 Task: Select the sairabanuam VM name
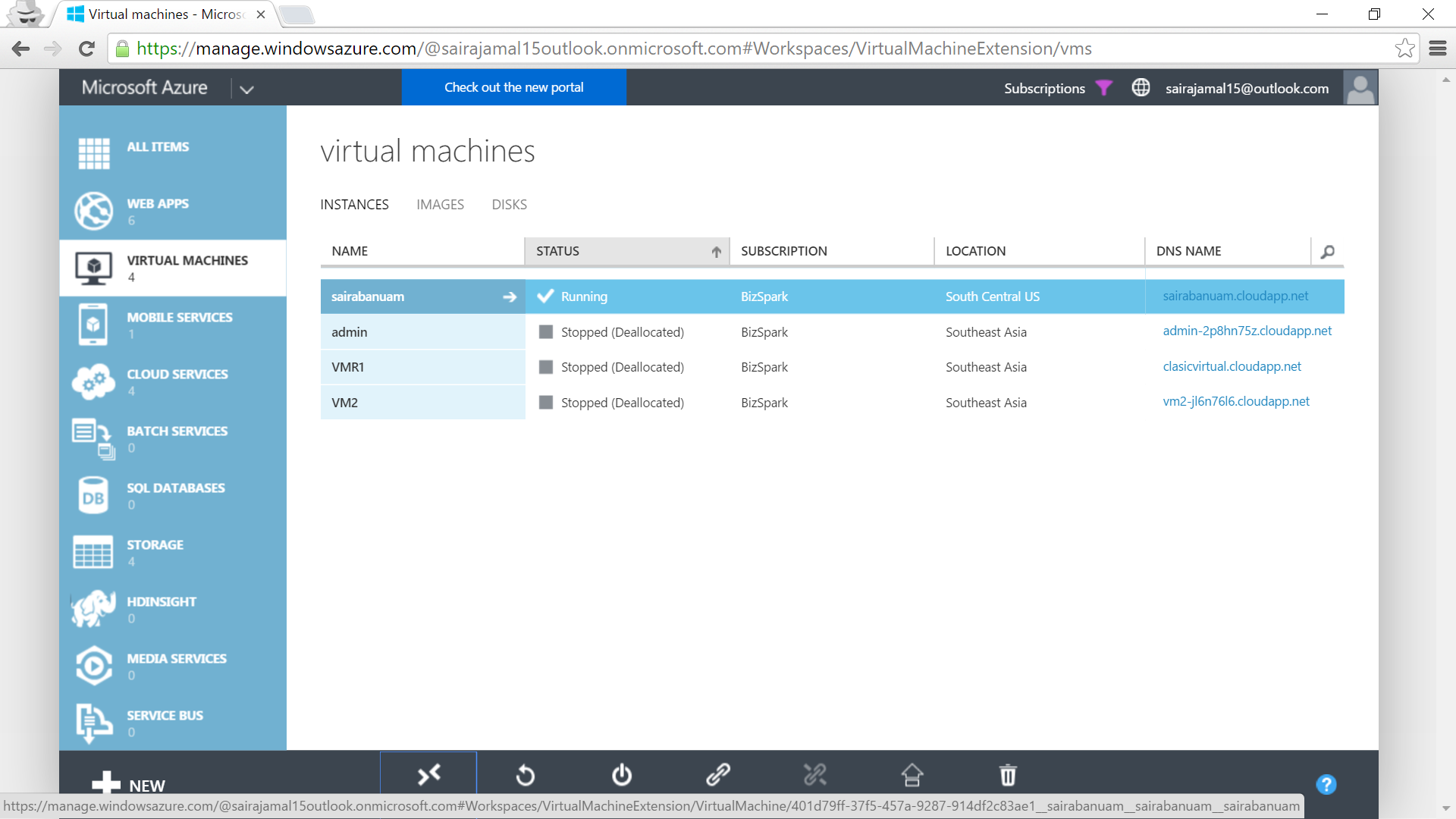tap(368, 297)
